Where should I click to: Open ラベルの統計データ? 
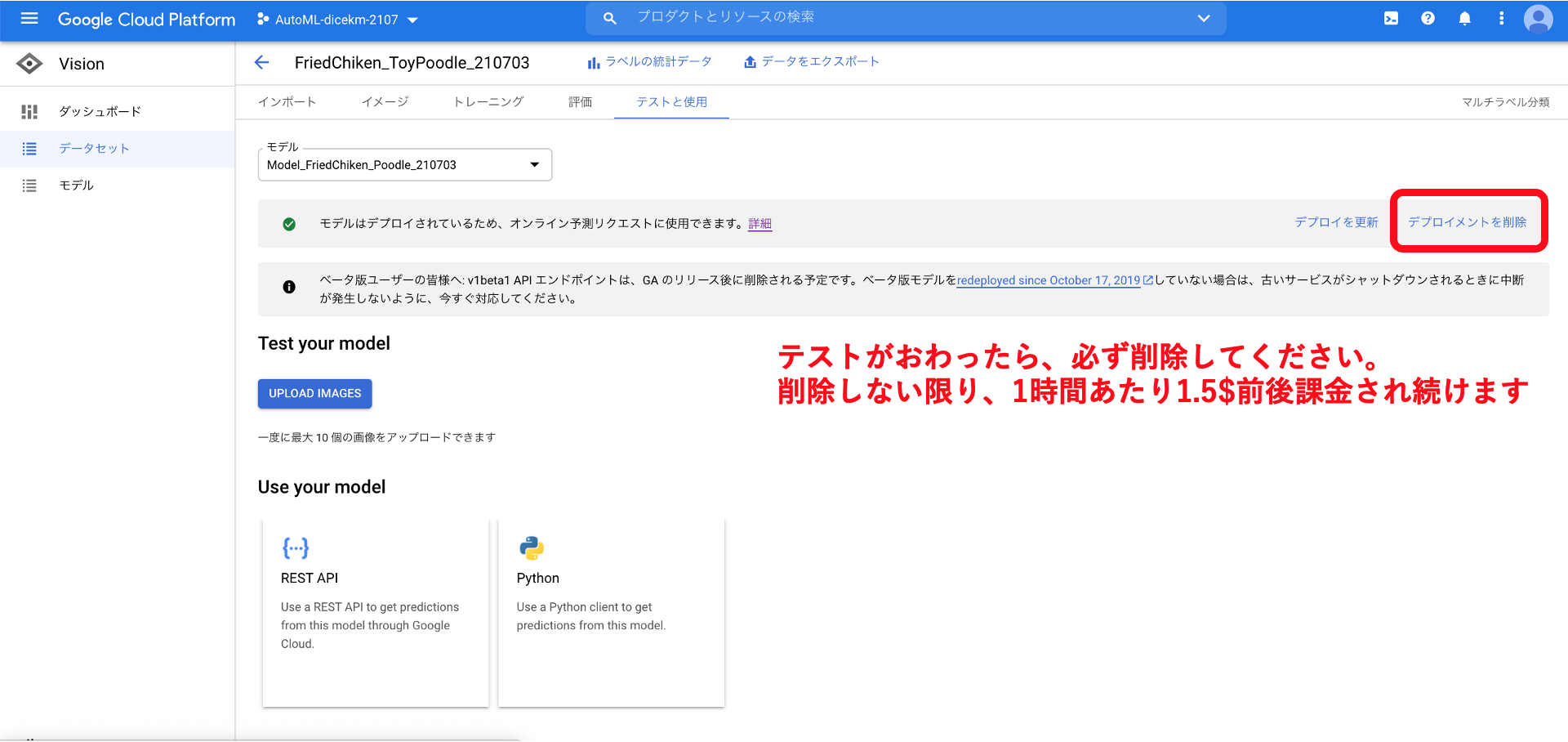(x=649, y=62)
